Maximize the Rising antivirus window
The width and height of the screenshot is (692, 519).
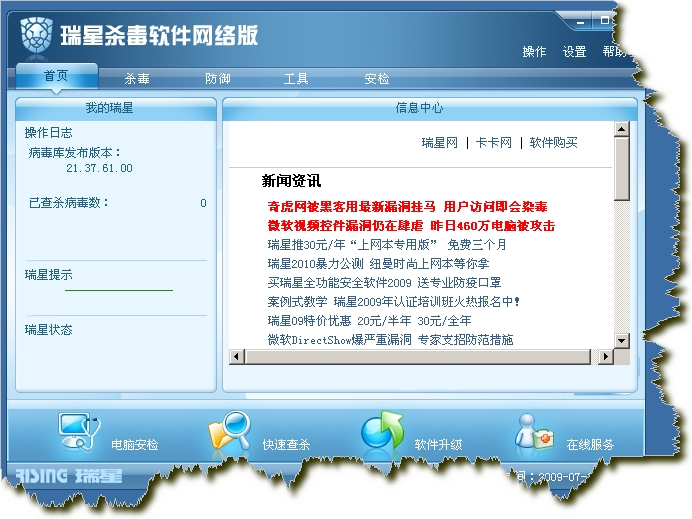(x=605, y=20)
